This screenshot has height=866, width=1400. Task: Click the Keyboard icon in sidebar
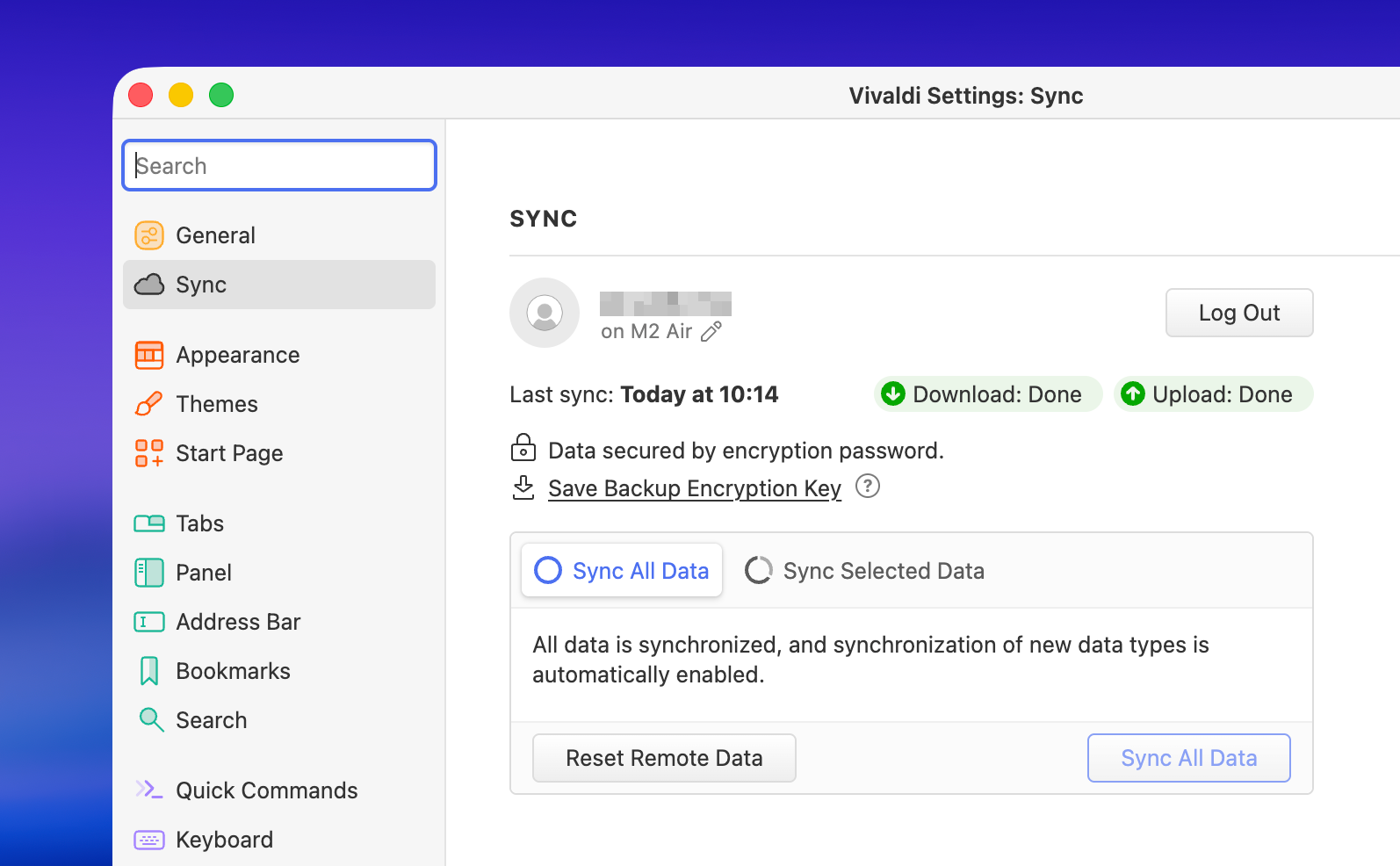tap(149, 840)
